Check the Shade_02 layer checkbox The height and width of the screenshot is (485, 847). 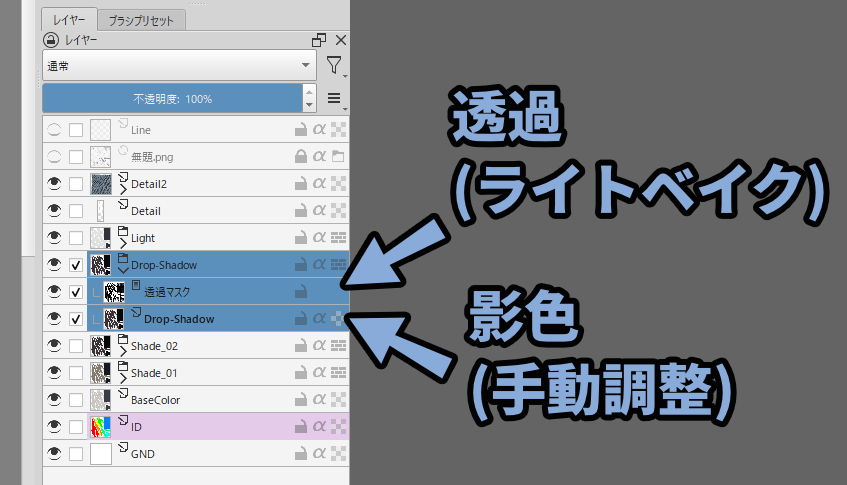click(x=76, y=346)
